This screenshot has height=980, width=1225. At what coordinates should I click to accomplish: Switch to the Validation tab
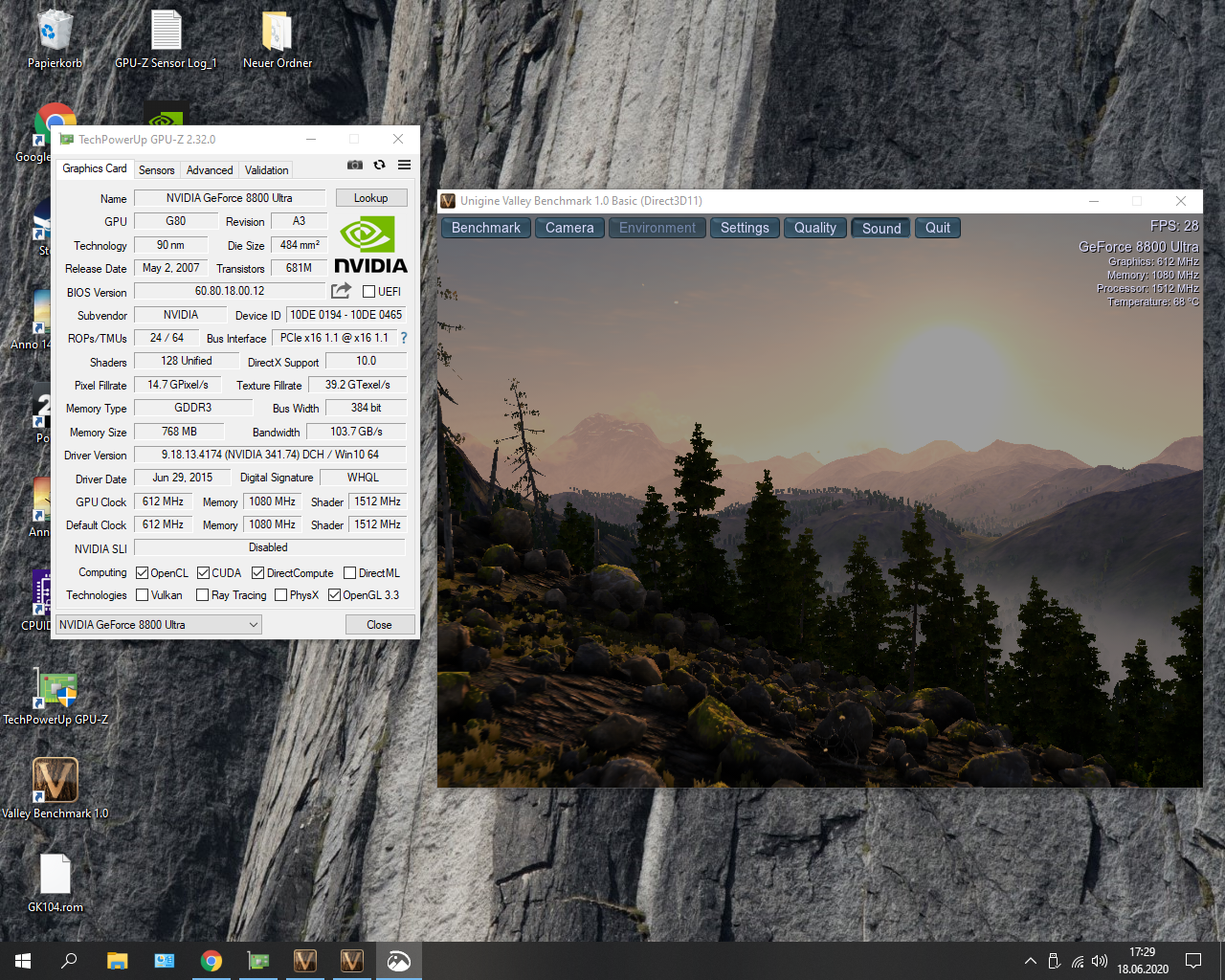click(266, 170)
